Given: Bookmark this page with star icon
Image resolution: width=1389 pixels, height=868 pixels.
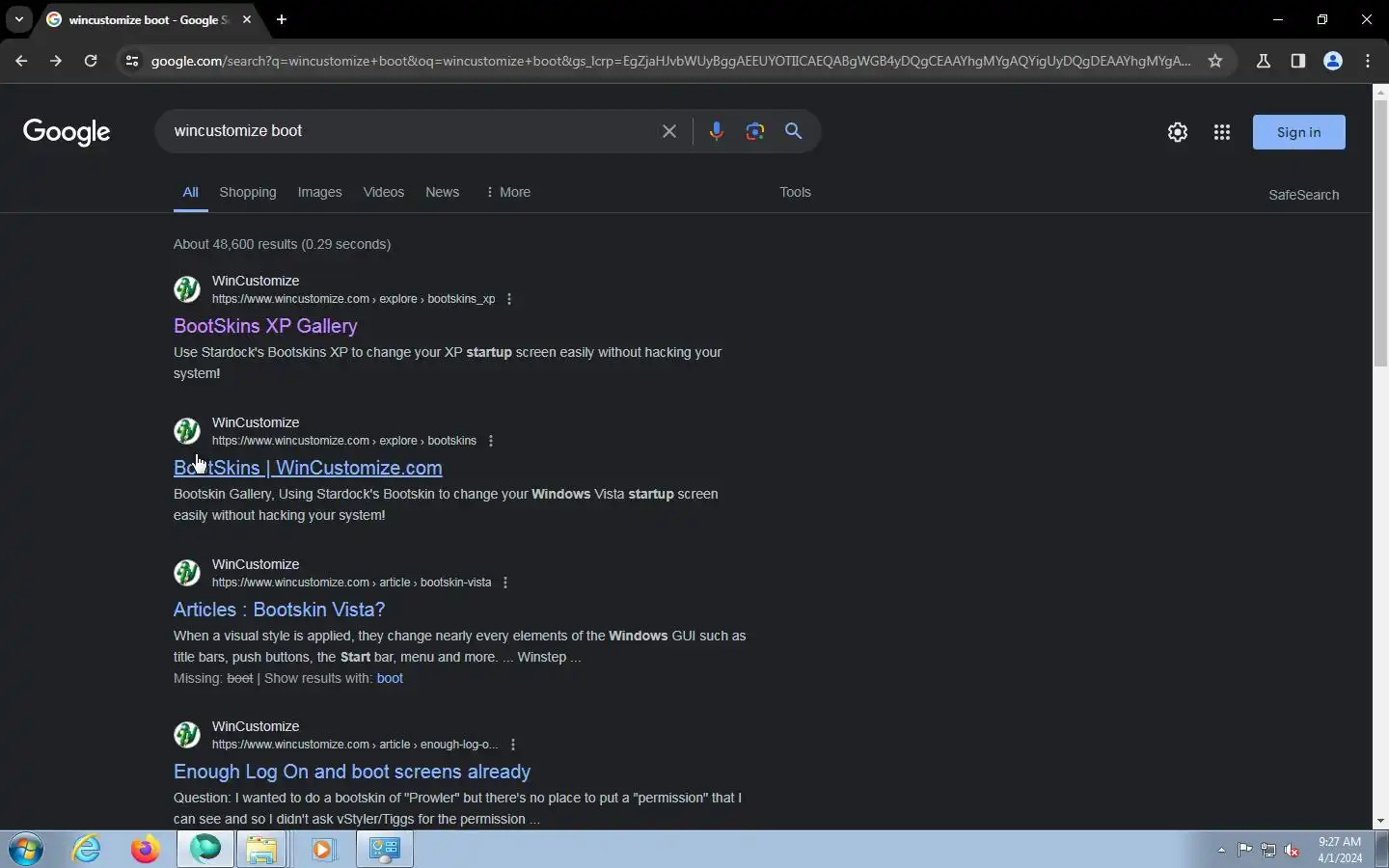Looking at the screenshot, I should pos(1215,61).
